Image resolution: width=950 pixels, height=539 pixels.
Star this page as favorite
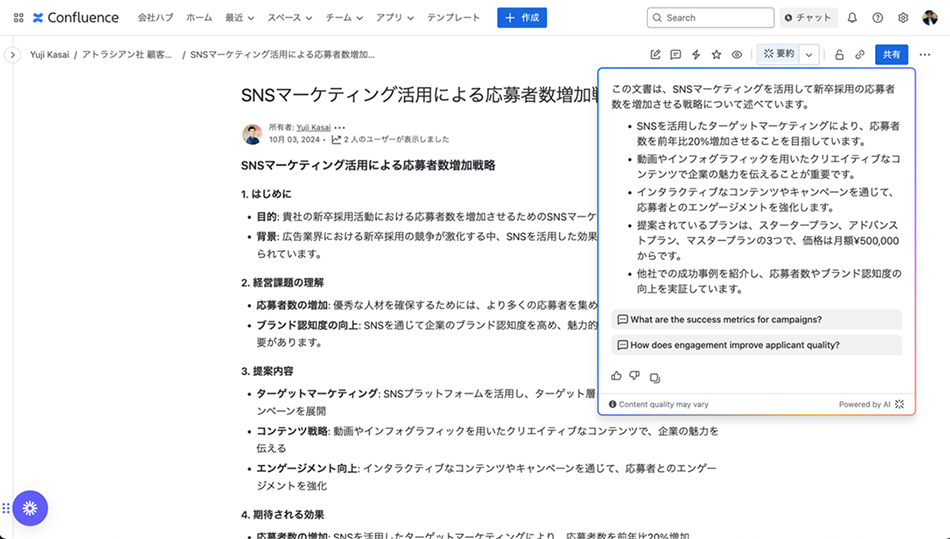pos(716,55)
